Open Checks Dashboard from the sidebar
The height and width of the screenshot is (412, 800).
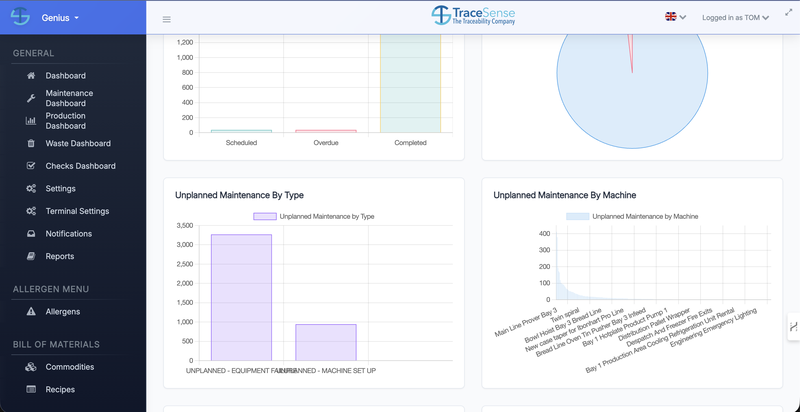pos(80,166)
